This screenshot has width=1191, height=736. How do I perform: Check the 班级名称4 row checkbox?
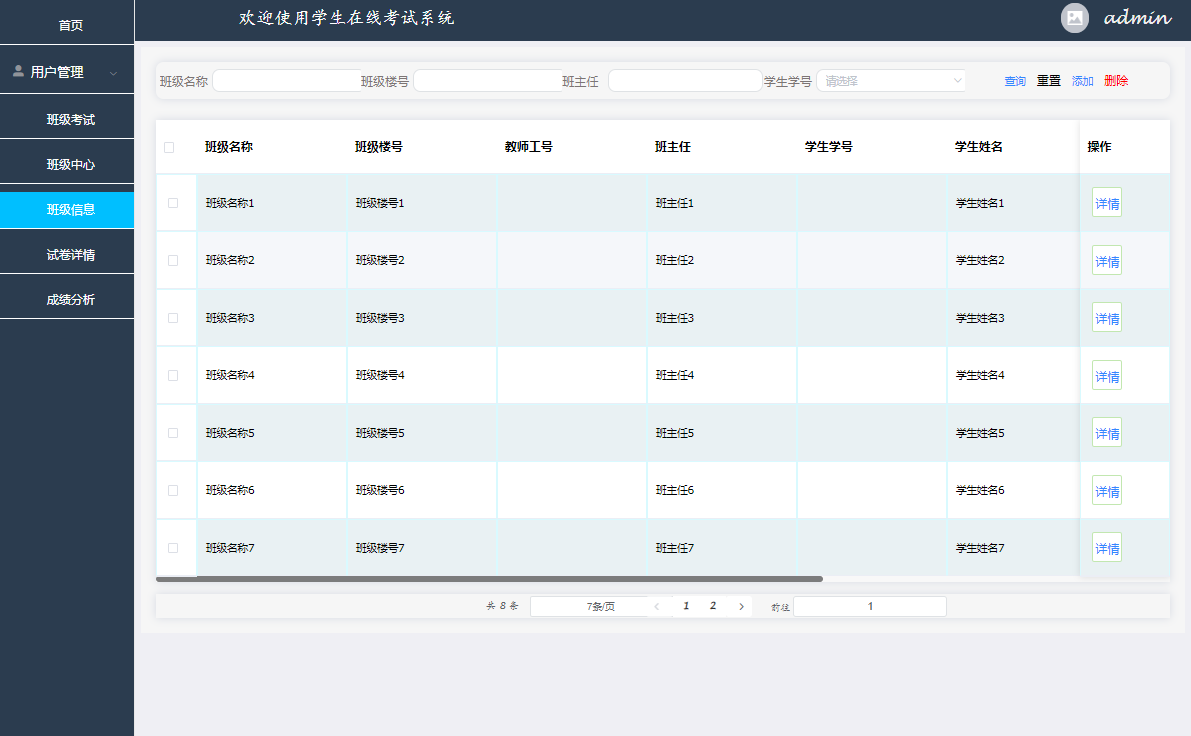point(173,375)
